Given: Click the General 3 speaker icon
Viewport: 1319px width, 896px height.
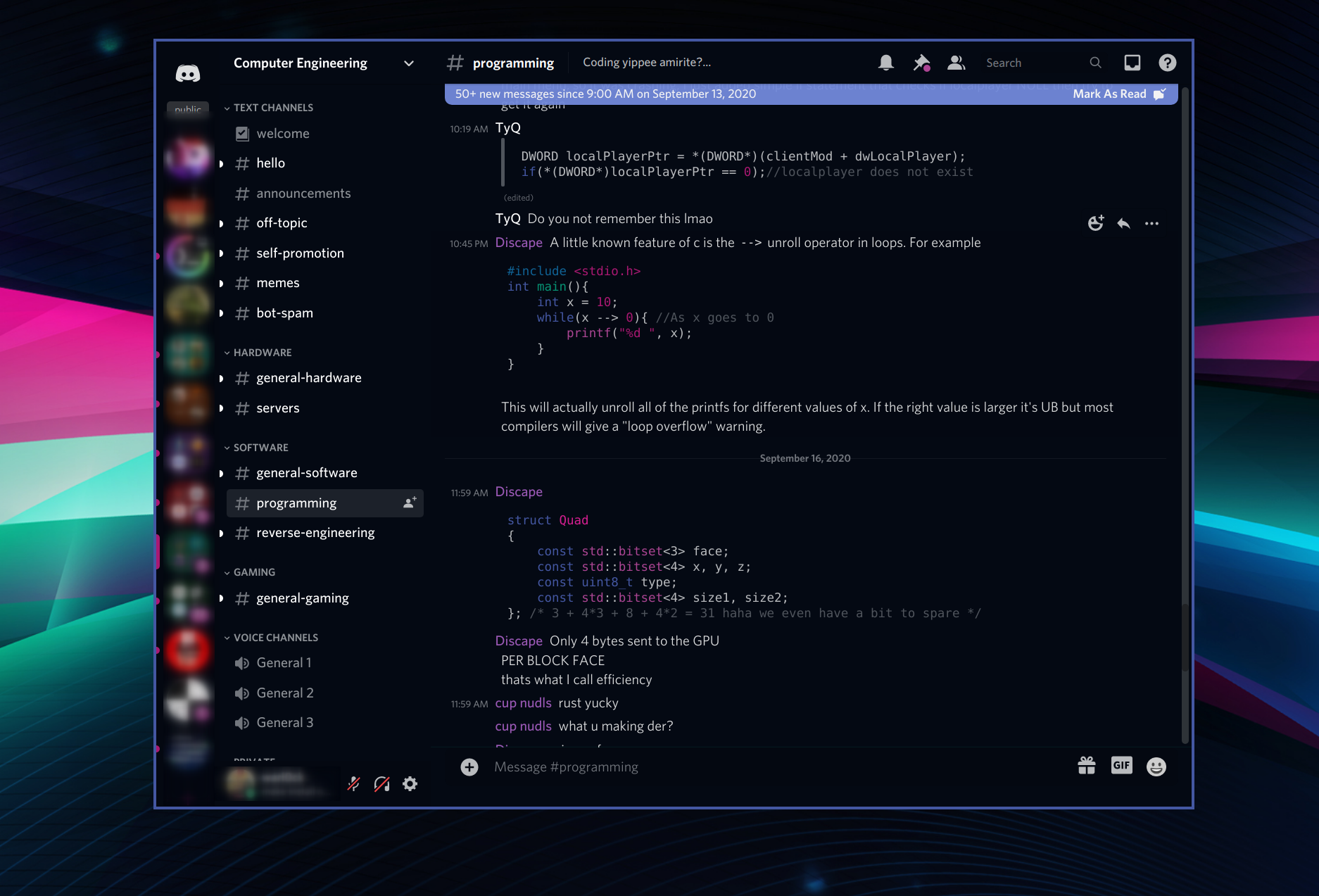Looking at the screenshot, I should (x=242, y=723).
